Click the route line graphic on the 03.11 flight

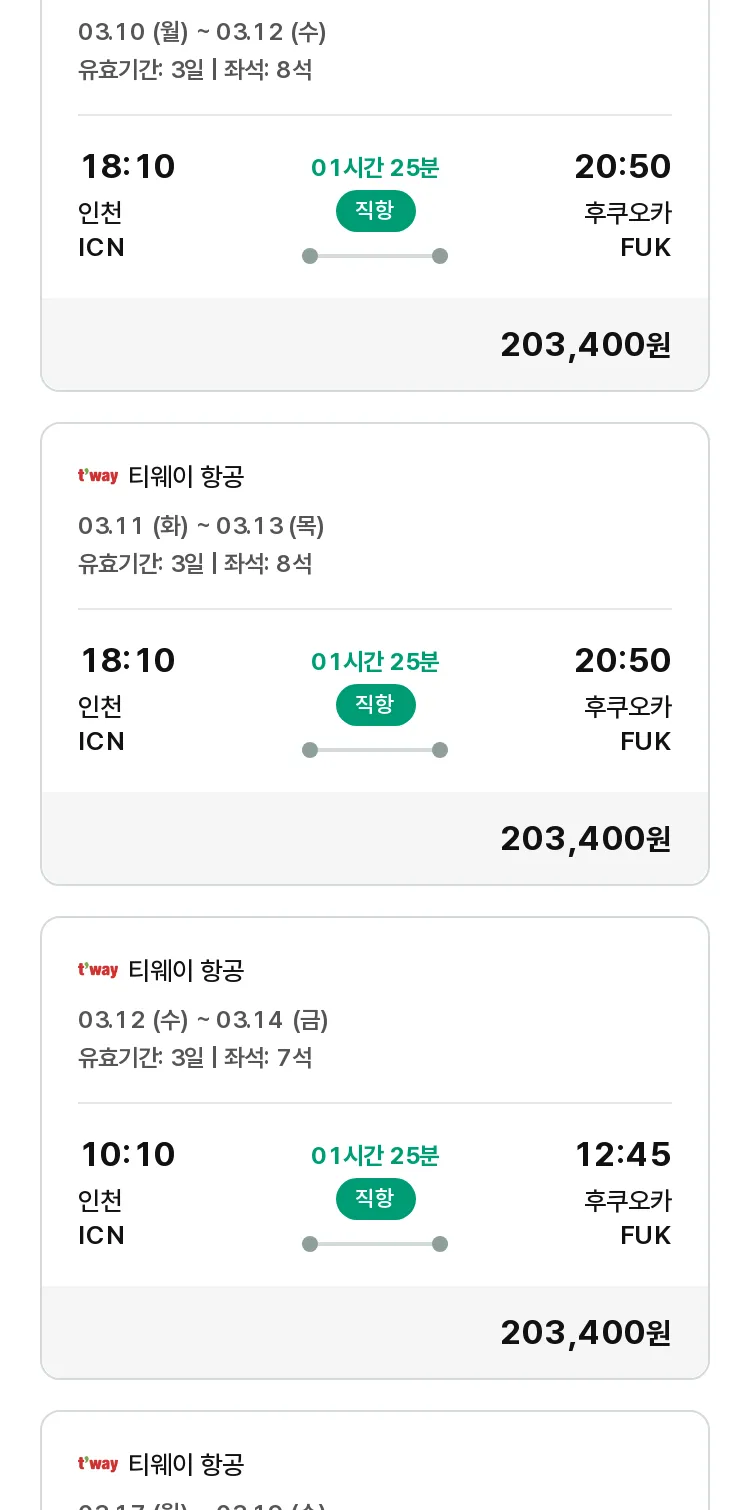click(375, 750)
